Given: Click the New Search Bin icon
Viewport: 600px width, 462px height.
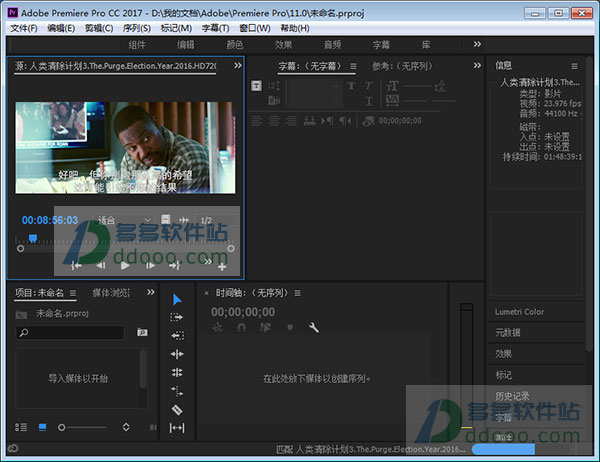Looking at the screenshot, I should (x=142, y=332).
